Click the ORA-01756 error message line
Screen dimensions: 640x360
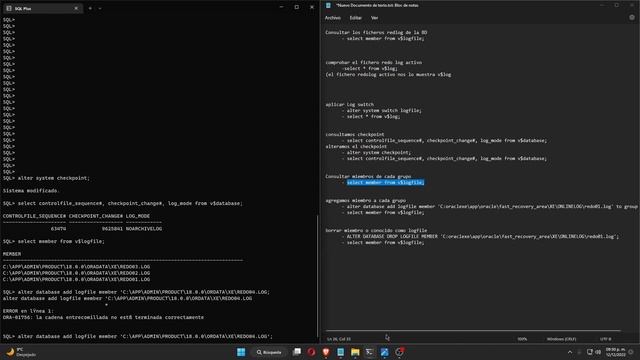[103, 317]
